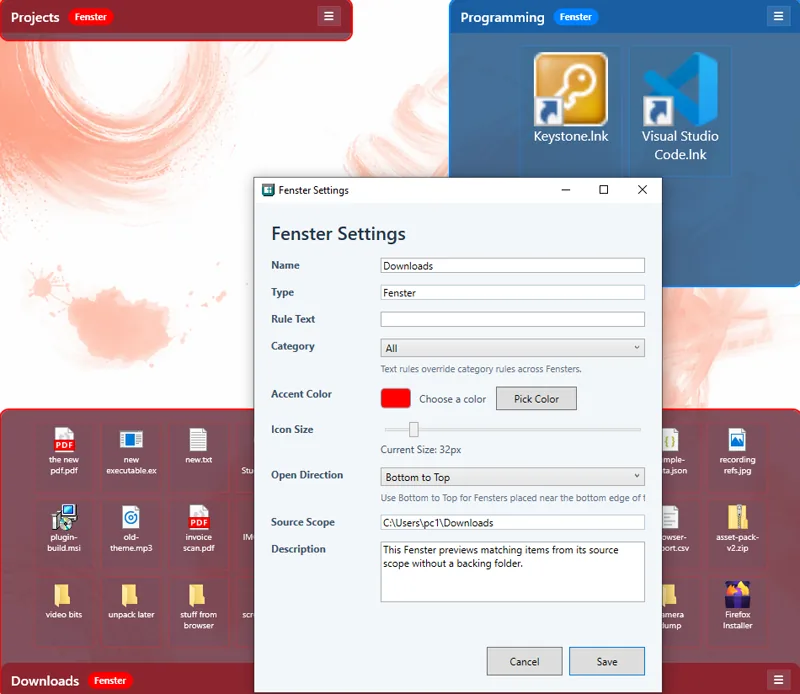Cancel the Fenster Settings dialog
This screenshot has height=694, width=800.
(x=524, y=661)
